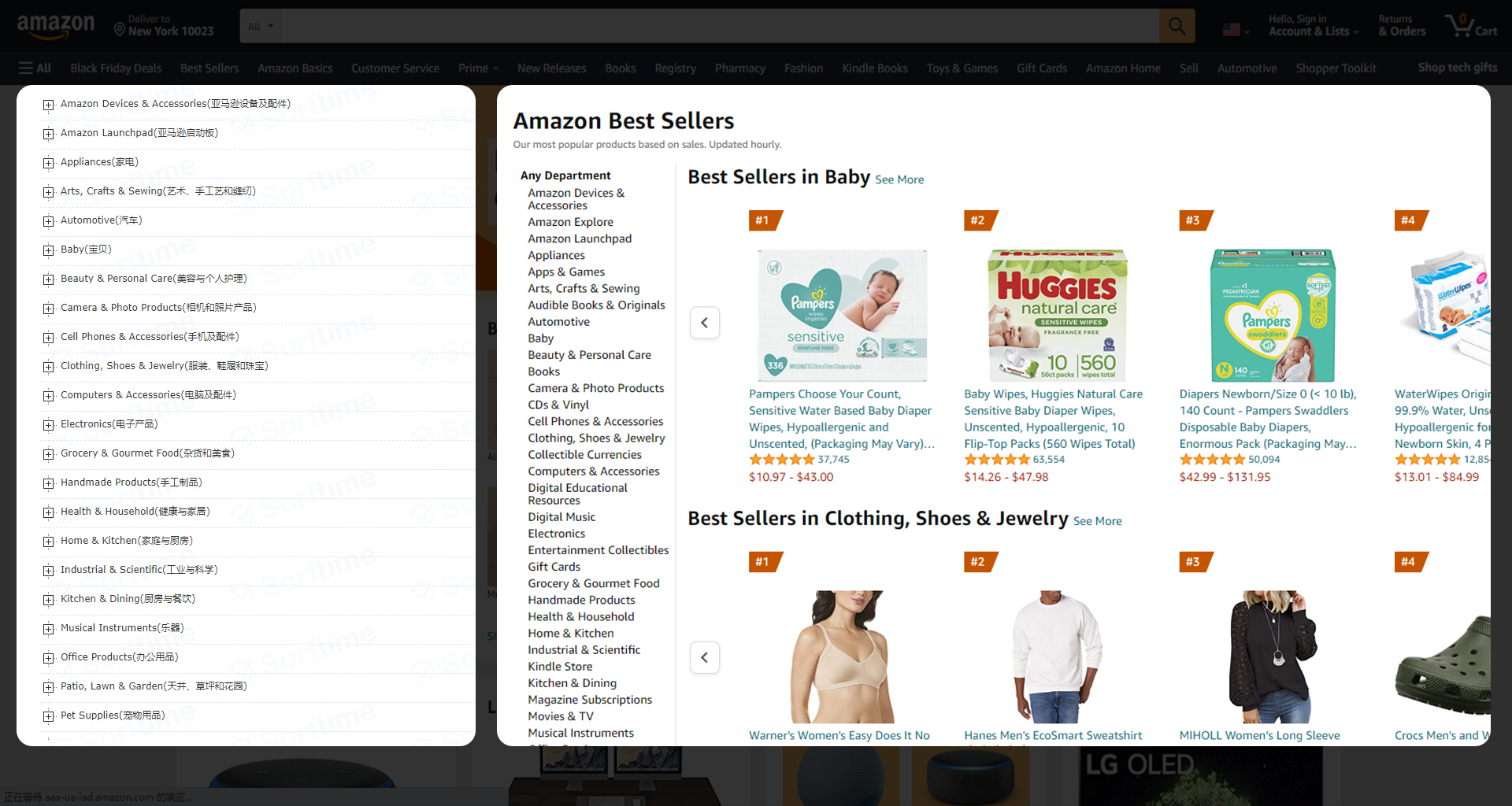Image resolution: width=1512 pixels, height=806 pixels.
Task: Expand Office Products tree node
Action: (x=49, y=658)
